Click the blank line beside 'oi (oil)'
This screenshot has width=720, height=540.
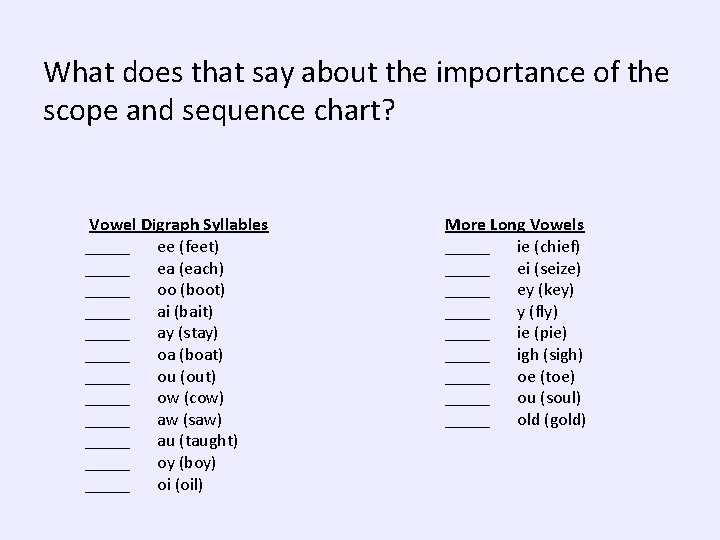(107, 489)
